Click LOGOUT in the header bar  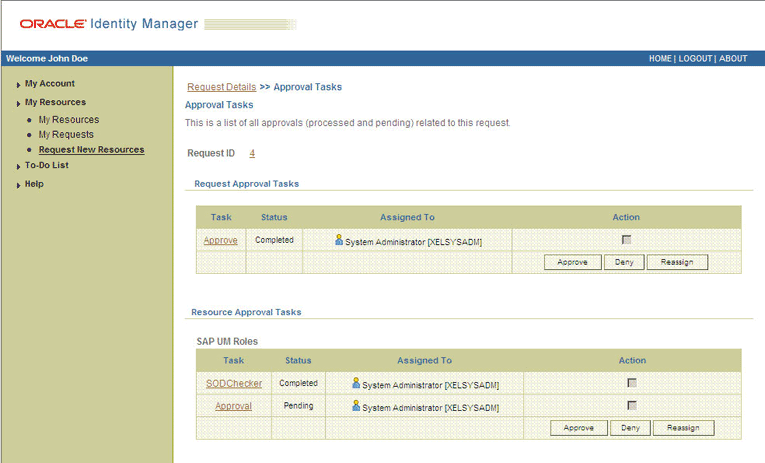point(695,59)
